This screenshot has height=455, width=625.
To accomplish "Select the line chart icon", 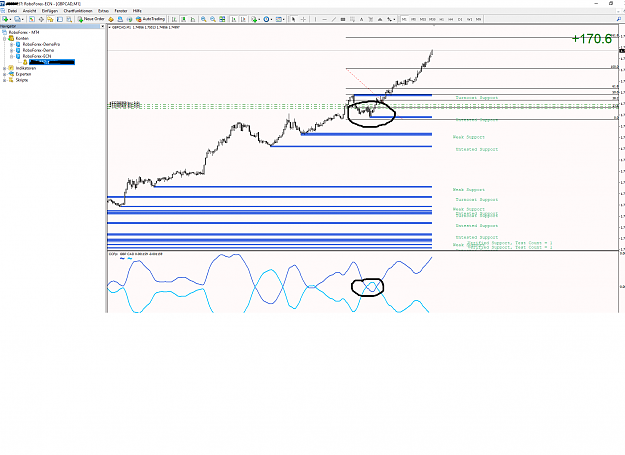I will pyautogui.click(x=193, y=19).
